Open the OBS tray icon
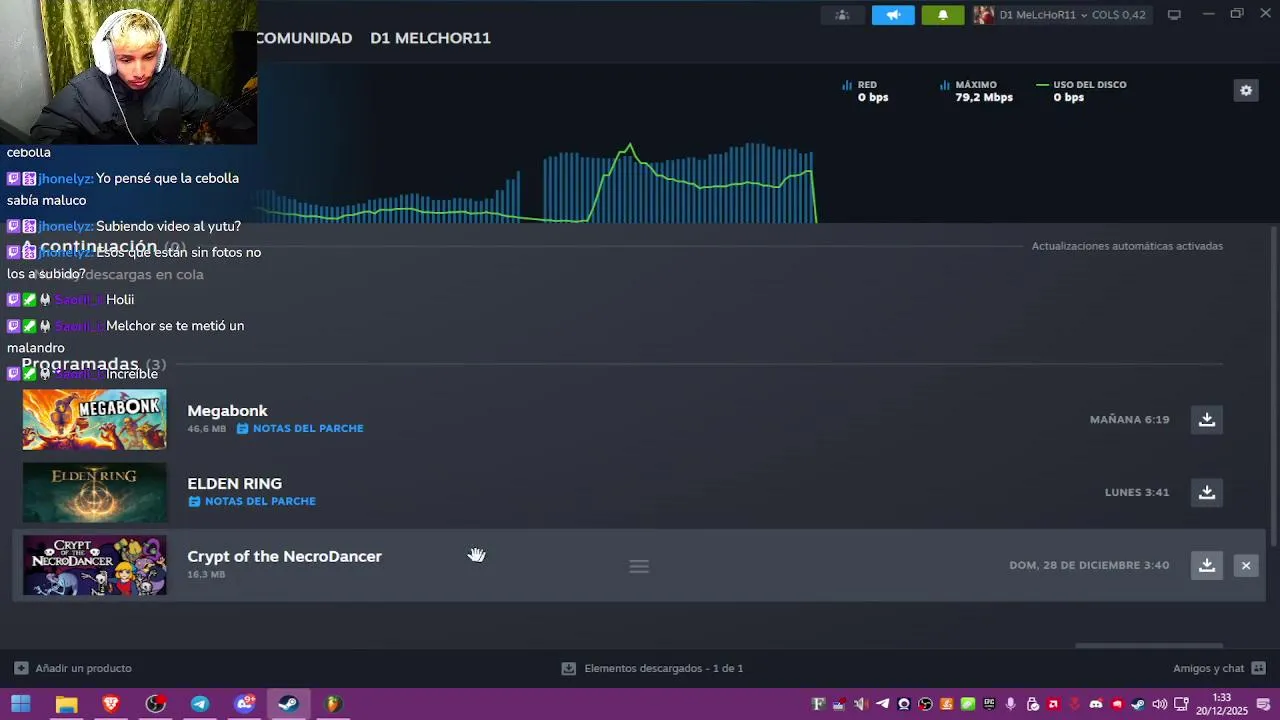This screenshot has width=1280, height=720. click(925, 704)
